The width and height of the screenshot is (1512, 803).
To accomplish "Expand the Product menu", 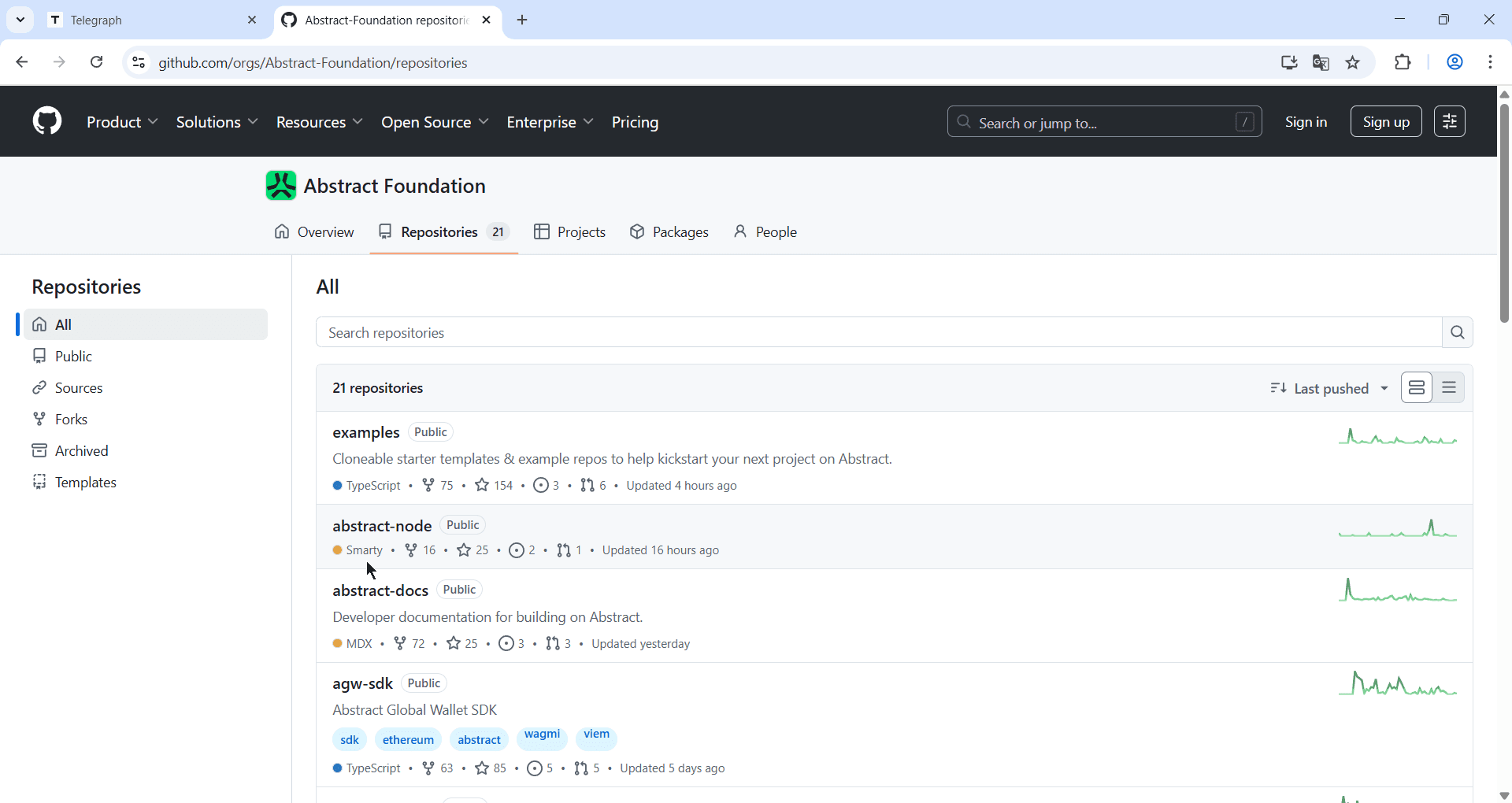I will [123, 122].
